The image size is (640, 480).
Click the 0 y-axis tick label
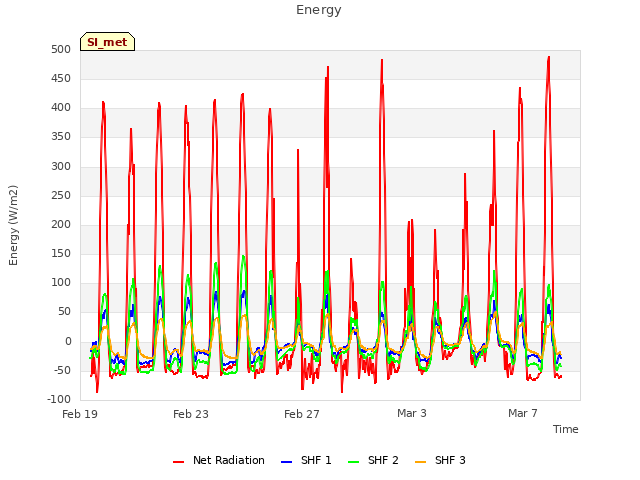[x=68, y=342]
